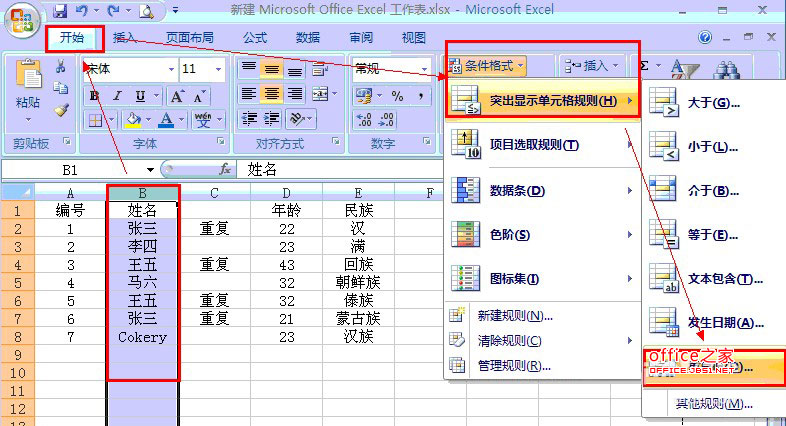Merge and center cells button
This screenshot has width=786, height=426.
(x=320, y=94)
